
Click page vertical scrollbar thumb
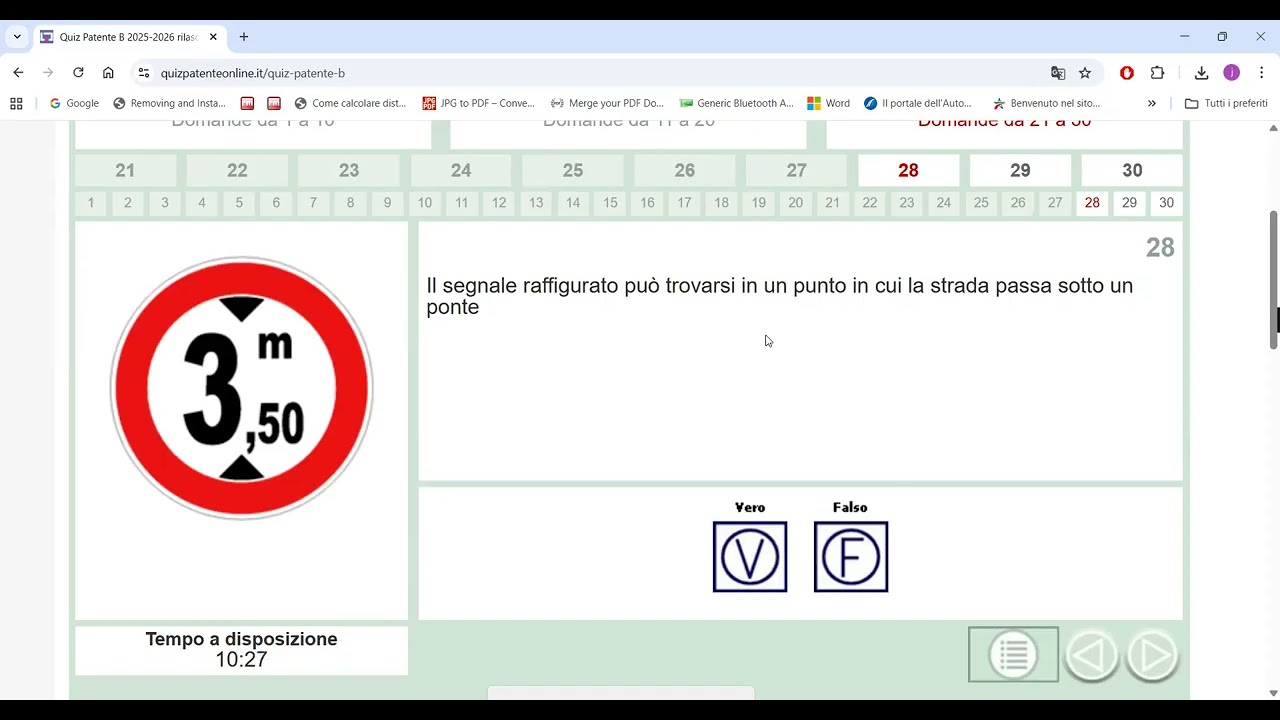pos(1273,279)
